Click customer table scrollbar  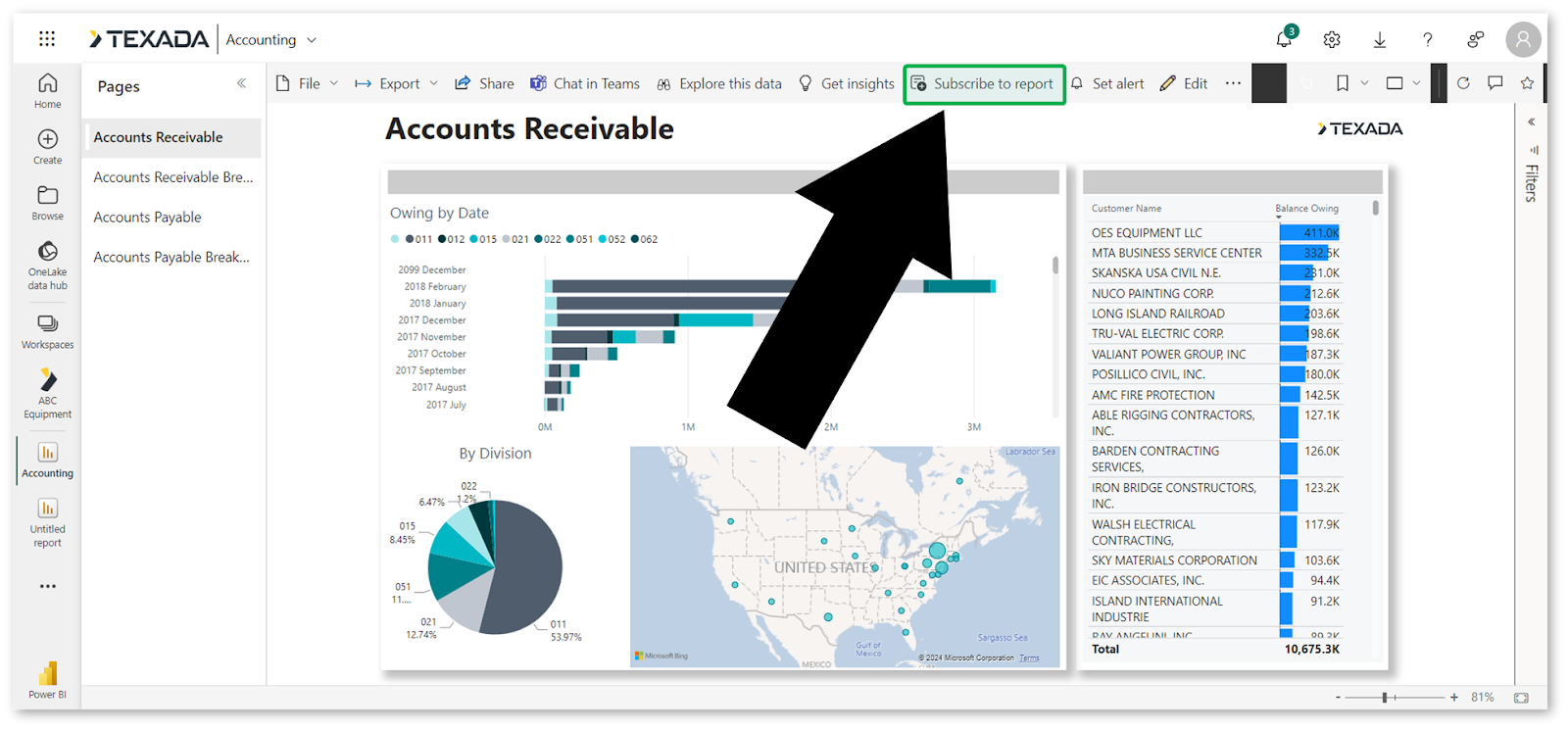coord(1376,208)
